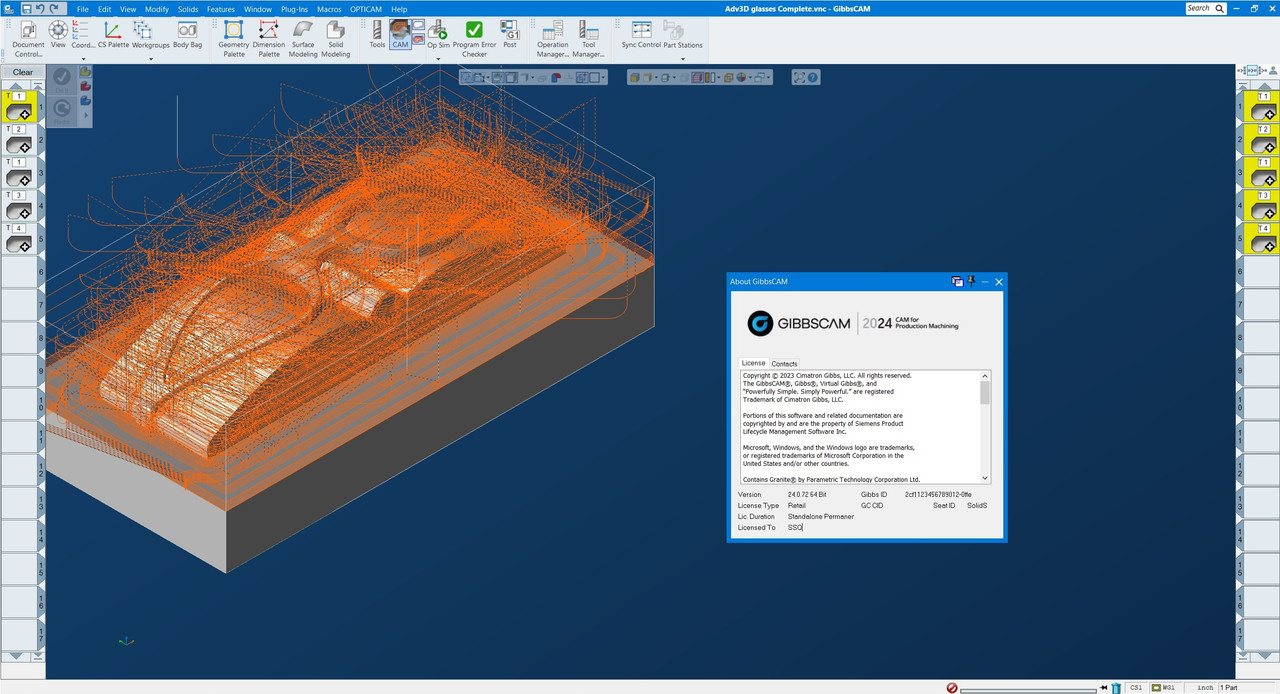The height and width of the screenshot is (694, 1280).
Task: Open the Plug-Ins menu
Action: (294, 9)
